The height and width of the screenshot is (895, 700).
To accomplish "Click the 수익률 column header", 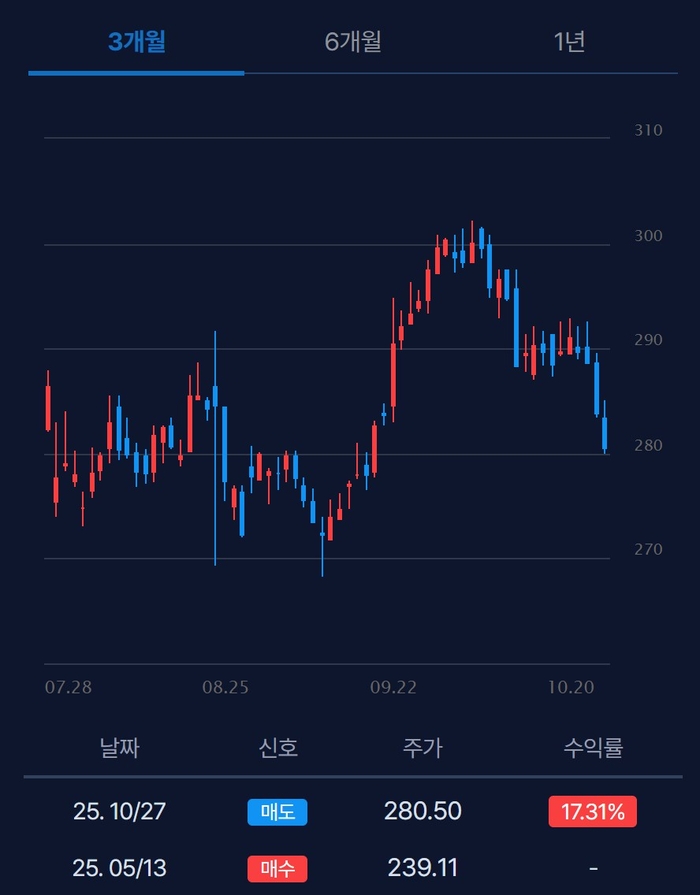I will (x=592, y=747).
